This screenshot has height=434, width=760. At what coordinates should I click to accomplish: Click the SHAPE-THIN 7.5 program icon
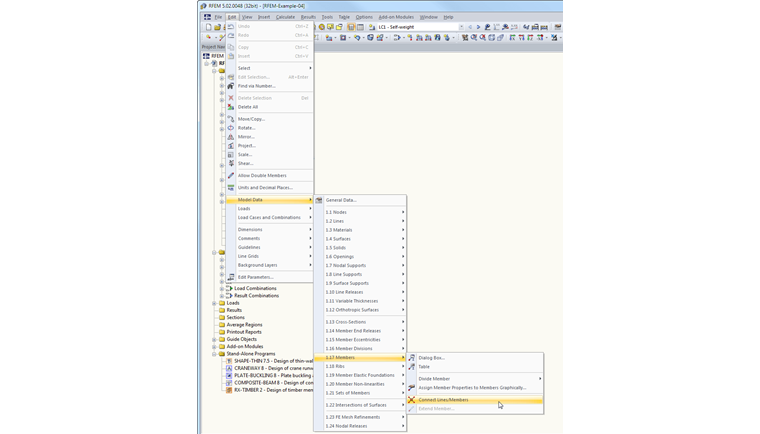click(229, 361)
